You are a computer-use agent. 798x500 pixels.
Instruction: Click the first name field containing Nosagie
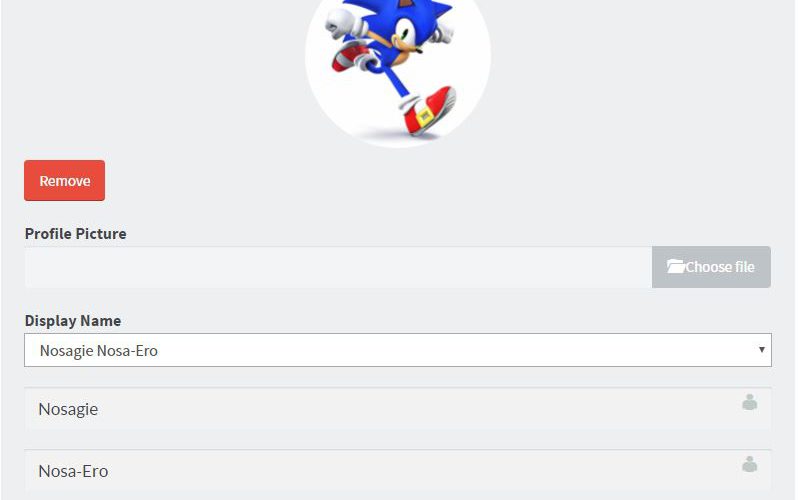coord(398,409)
